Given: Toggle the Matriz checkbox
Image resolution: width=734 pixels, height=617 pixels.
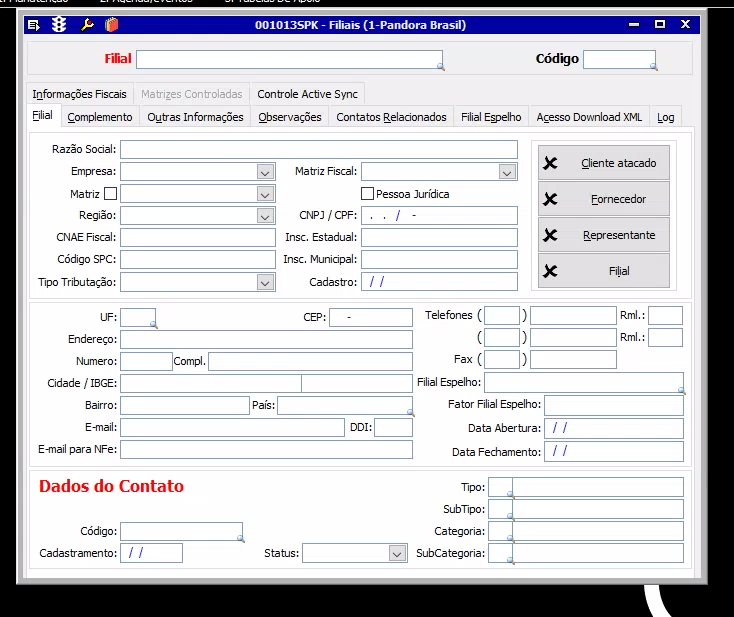Looking at the screenshot, I should coord(110,193).
